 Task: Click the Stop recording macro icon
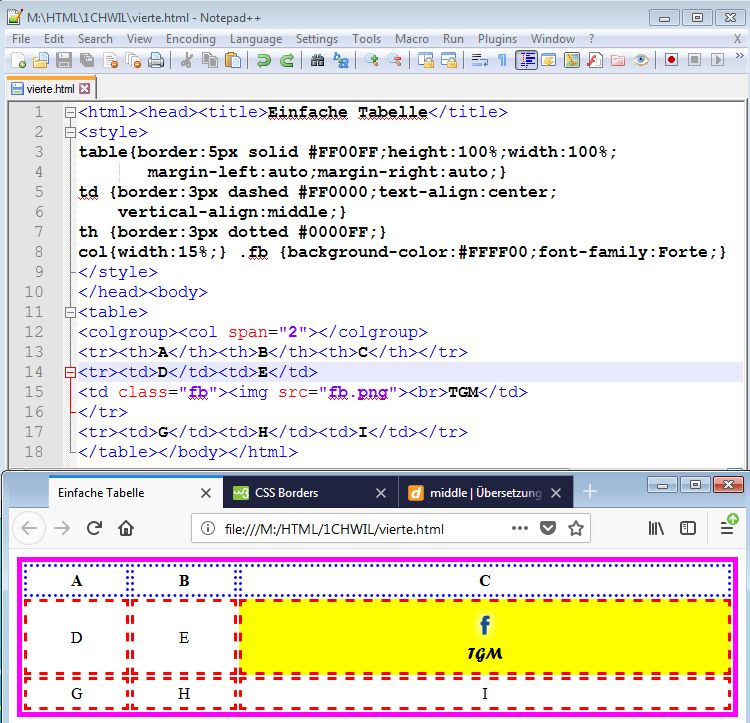point(694,60)
